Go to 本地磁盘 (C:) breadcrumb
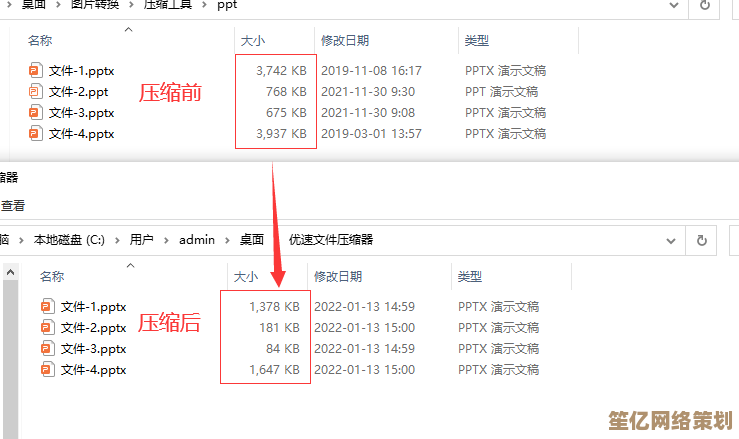This screenshot has width=739, height=439. pyautogui.click(x=69, y=240)
